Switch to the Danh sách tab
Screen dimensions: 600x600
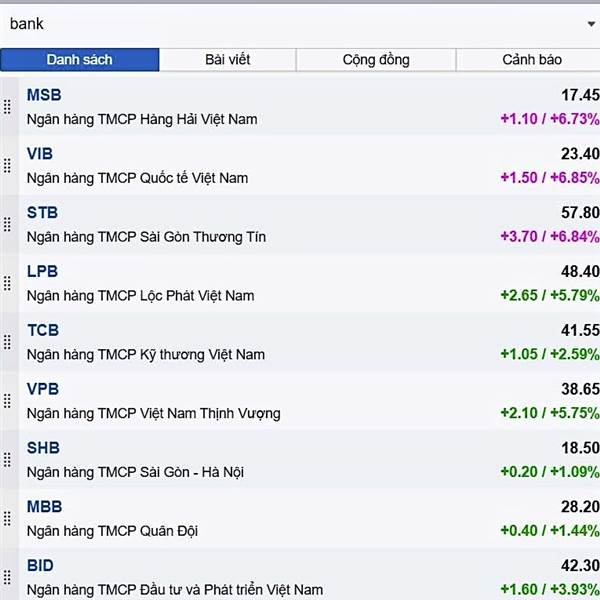tap(80, 60)
